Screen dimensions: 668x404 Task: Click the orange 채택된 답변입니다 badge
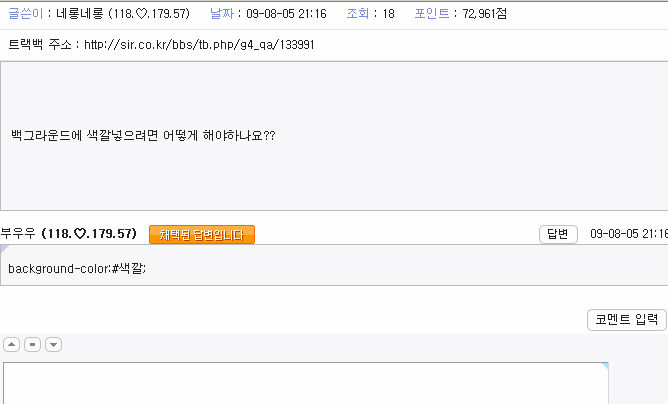pyautogui.click(x=202, y=234)
